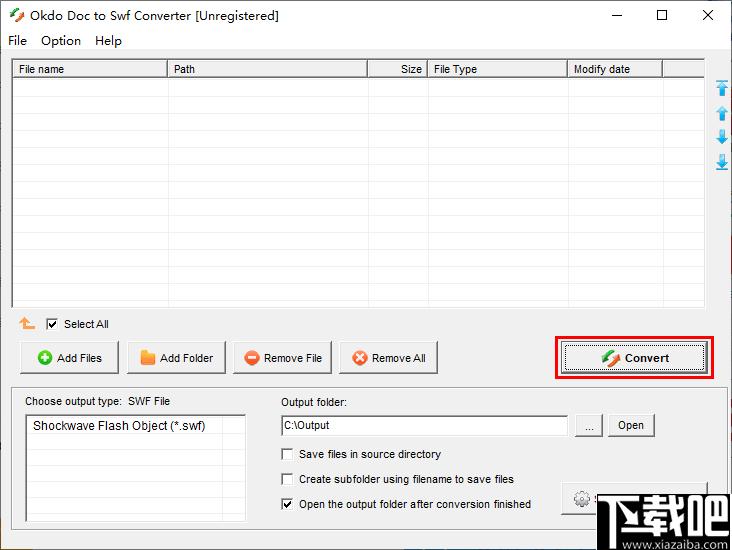Open the Help menu
Screen dimensions: 732x550
tap(108, 41)
